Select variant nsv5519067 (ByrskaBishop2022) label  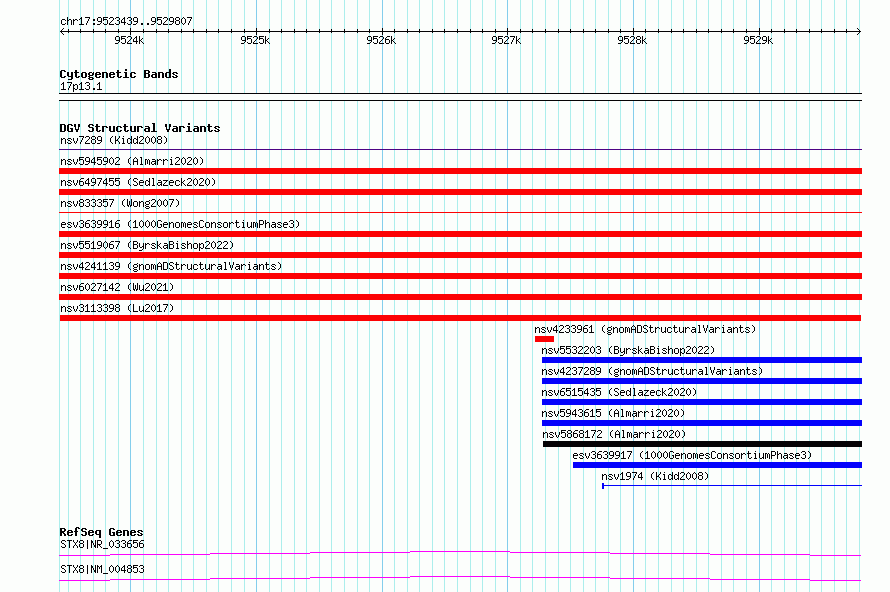(x=147, y=245)
